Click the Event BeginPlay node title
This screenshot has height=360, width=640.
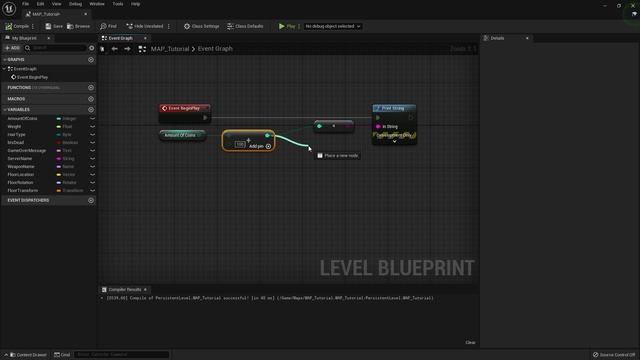pos(184,108)
